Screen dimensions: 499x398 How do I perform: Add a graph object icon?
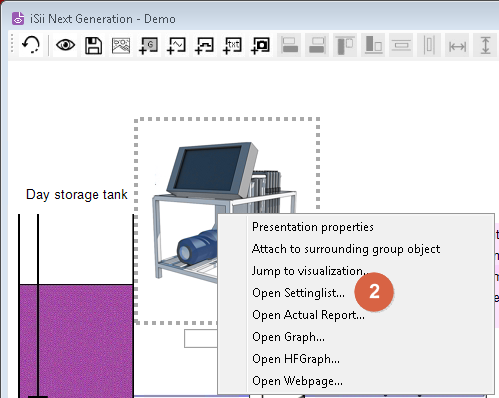coord(176,46)
